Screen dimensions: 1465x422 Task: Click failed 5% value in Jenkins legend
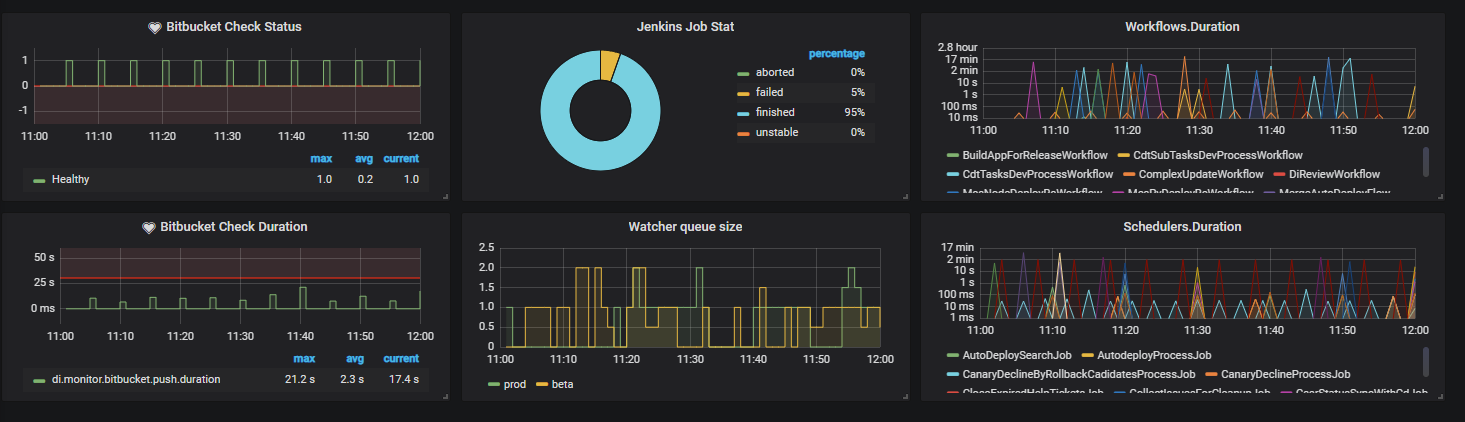coord(858,92)
